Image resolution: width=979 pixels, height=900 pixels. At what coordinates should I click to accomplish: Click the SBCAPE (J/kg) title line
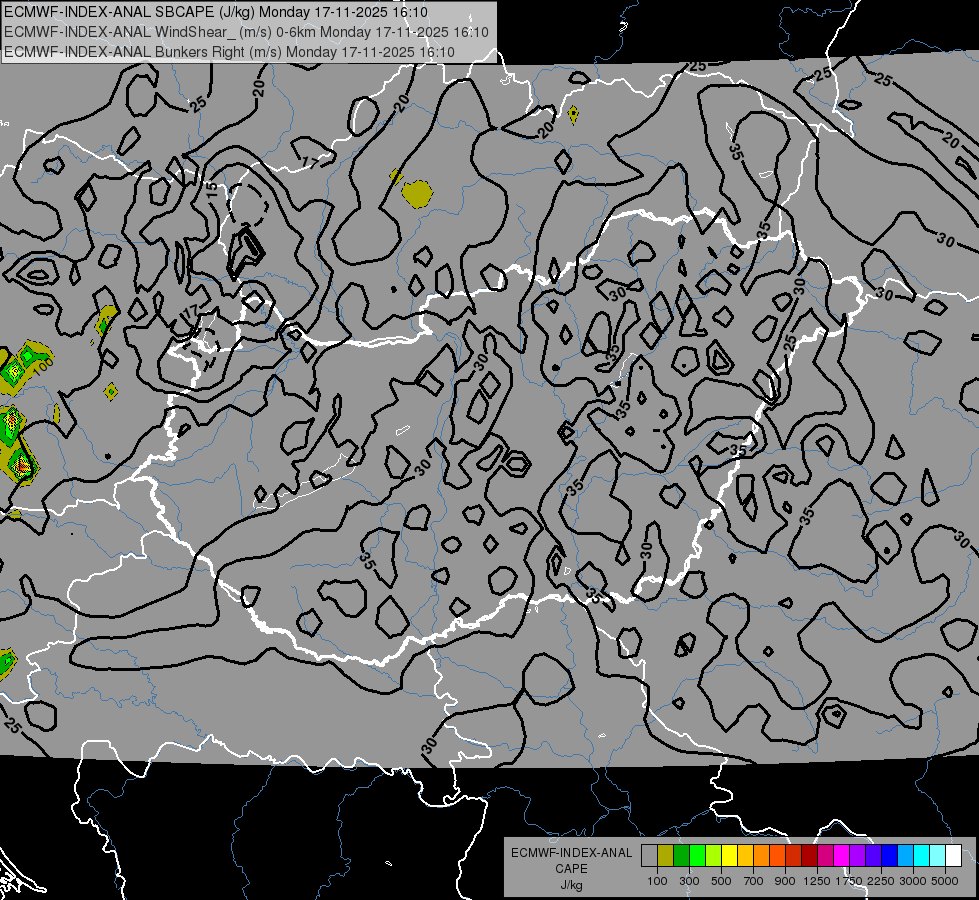point(216,12)
